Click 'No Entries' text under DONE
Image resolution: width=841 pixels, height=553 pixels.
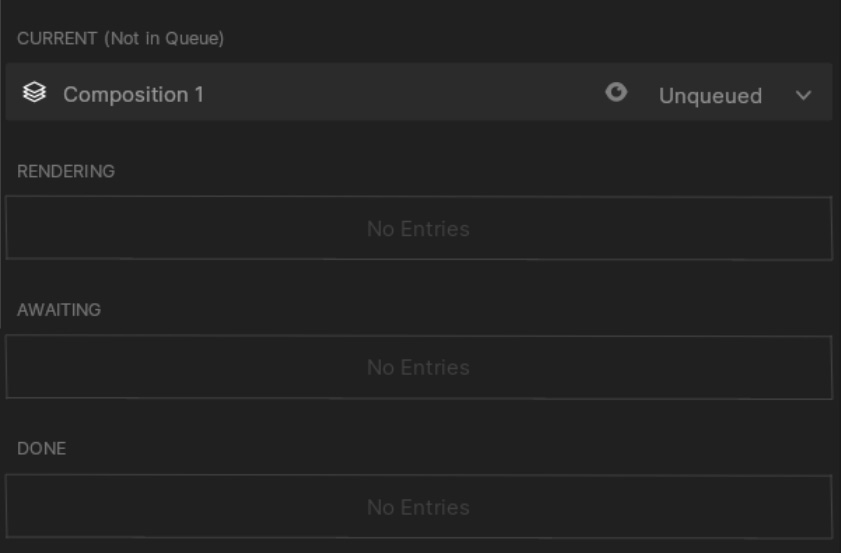[x=418, y=508]
